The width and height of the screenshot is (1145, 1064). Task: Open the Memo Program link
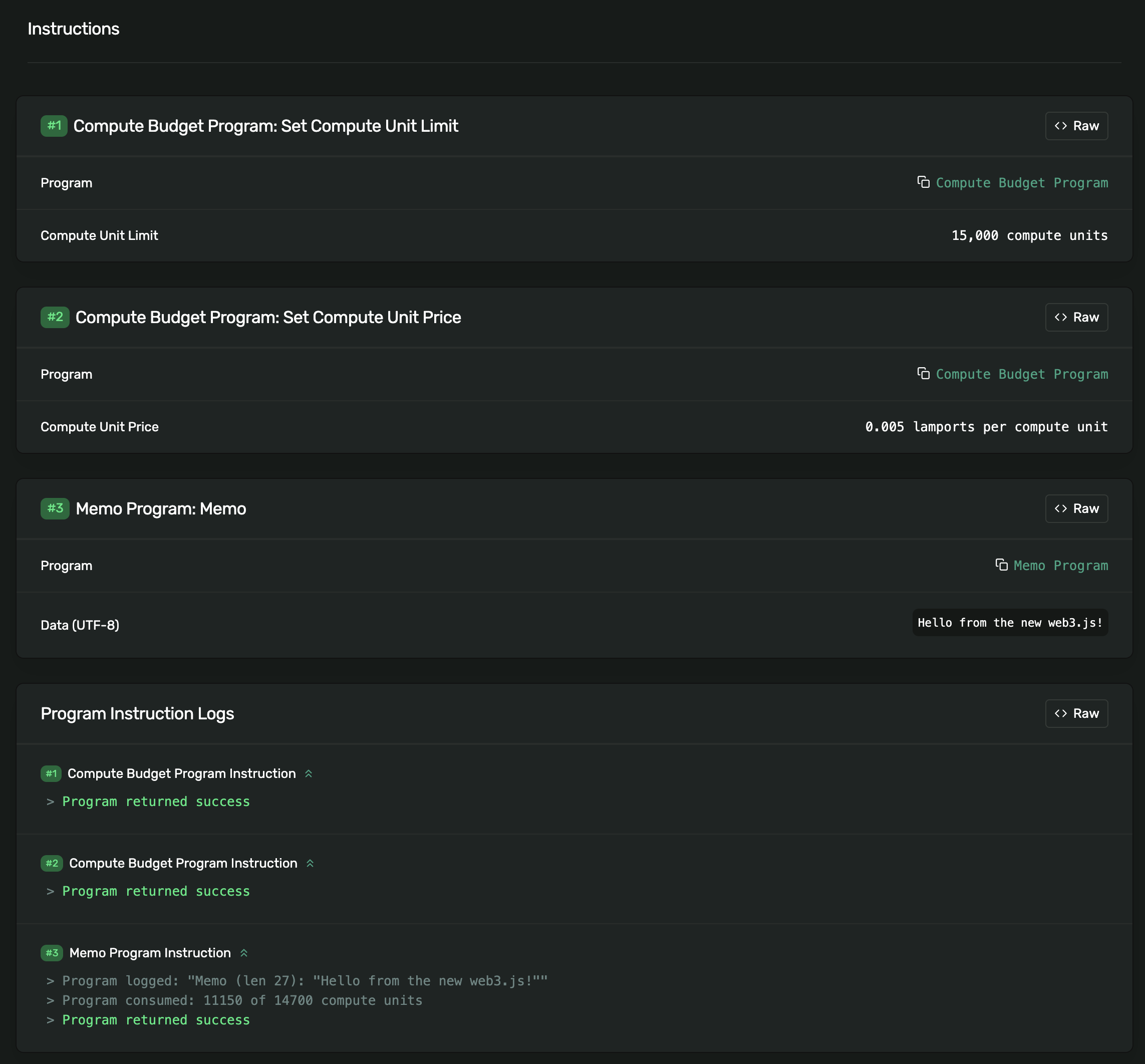[1060, 566]
